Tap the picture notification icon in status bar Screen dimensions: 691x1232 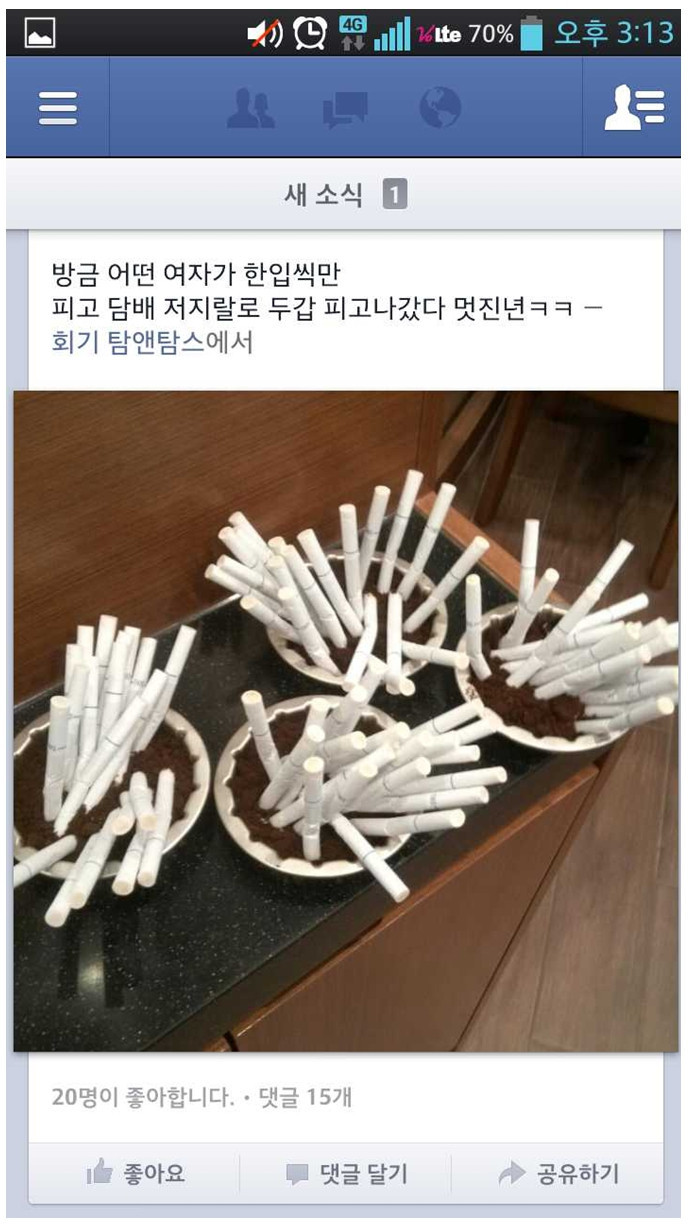pos(40,35)
